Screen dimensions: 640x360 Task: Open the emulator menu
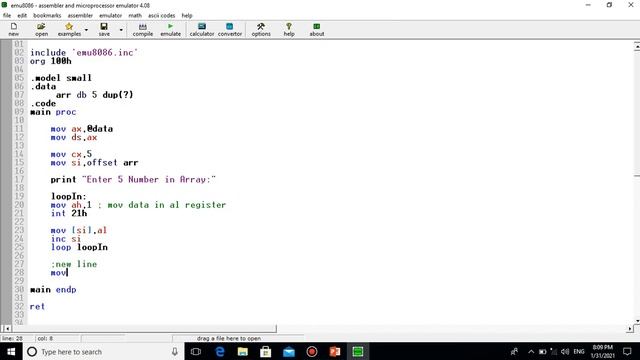pyautogui.click(x=111, y=16)
